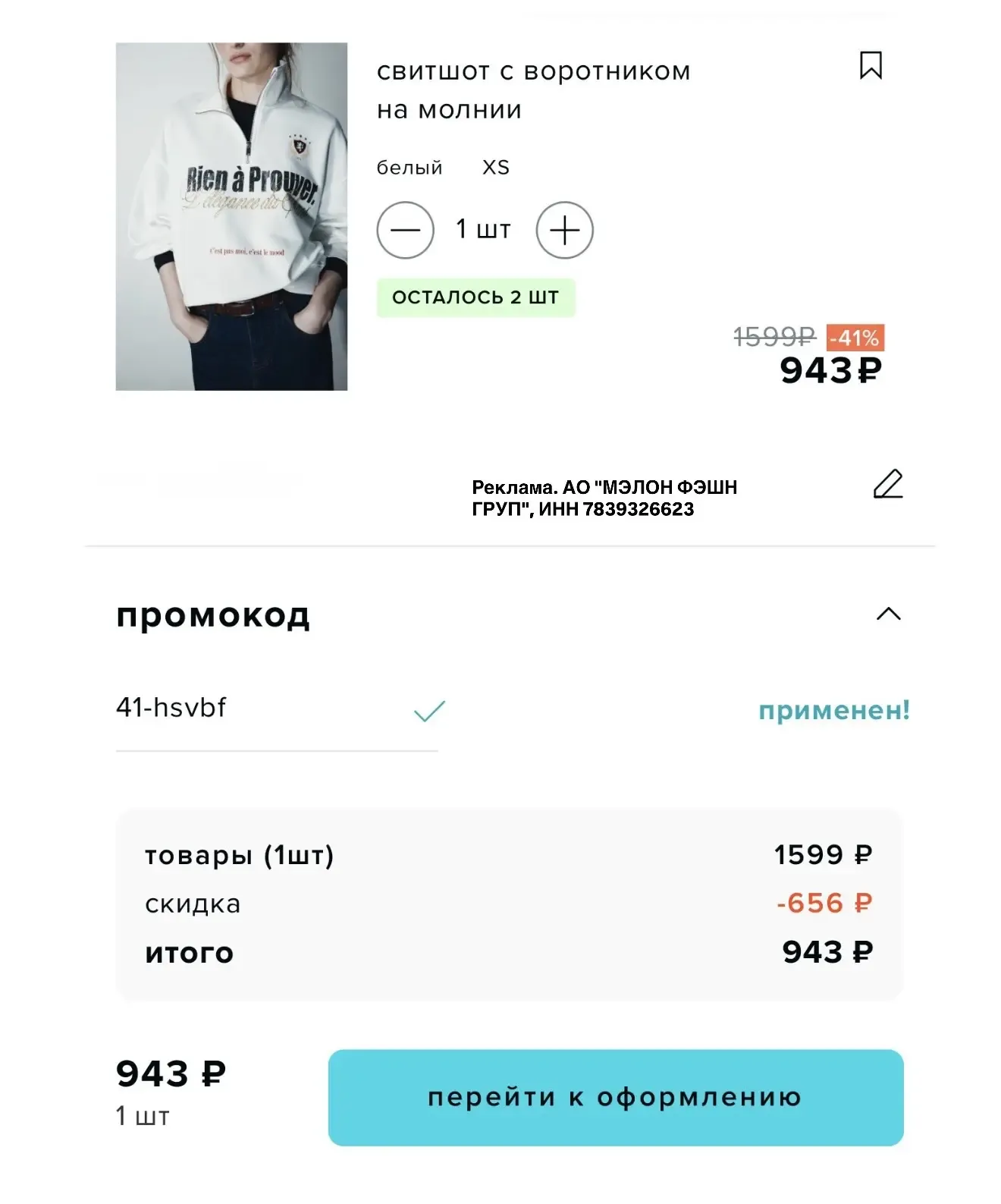
Task: Click the 1 шт quantity value
Action: point(483,229)
